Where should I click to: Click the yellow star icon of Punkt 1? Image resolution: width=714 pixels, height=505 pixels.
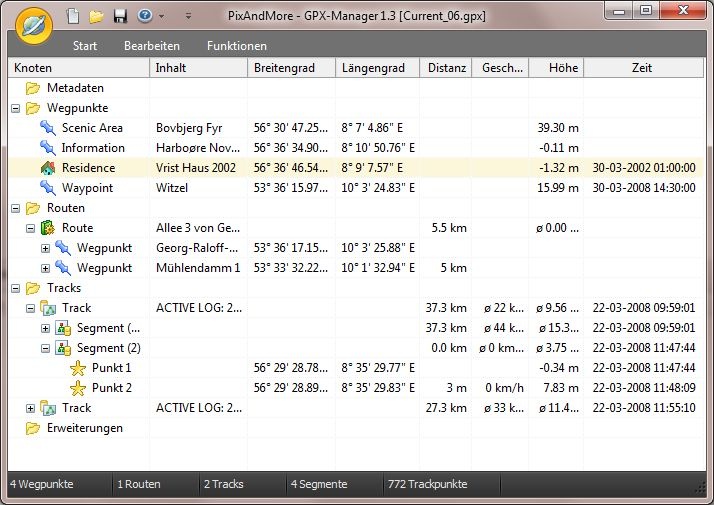(x=78, y=368)
